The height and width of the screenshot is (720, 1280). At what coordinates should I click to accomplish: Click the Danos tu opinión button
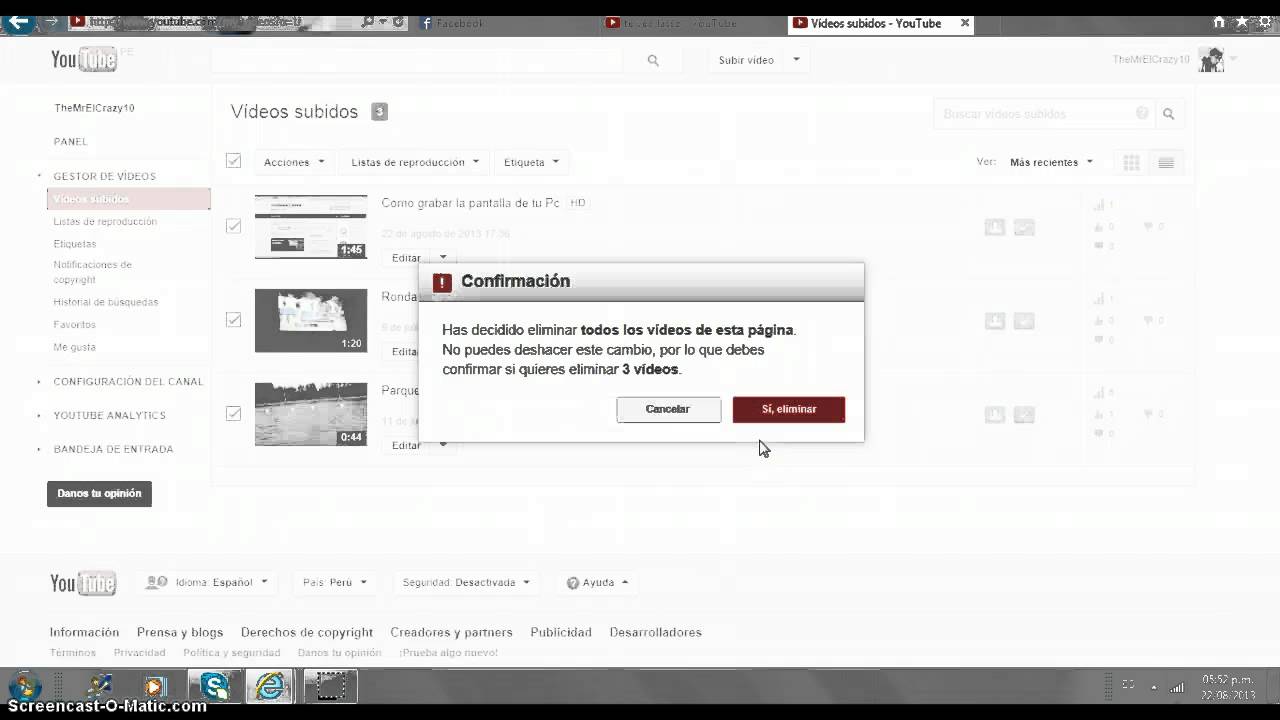click(x=99, y=493)
